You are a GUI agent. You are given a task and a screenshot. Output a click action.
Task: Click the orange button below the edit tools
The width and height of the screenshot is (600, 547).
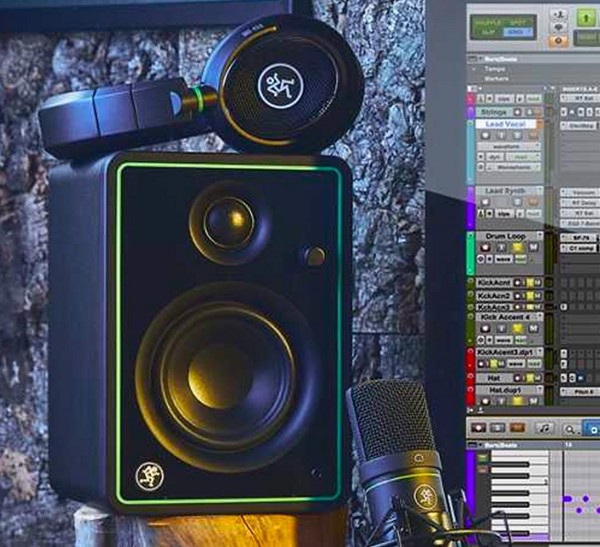(559, 40)
